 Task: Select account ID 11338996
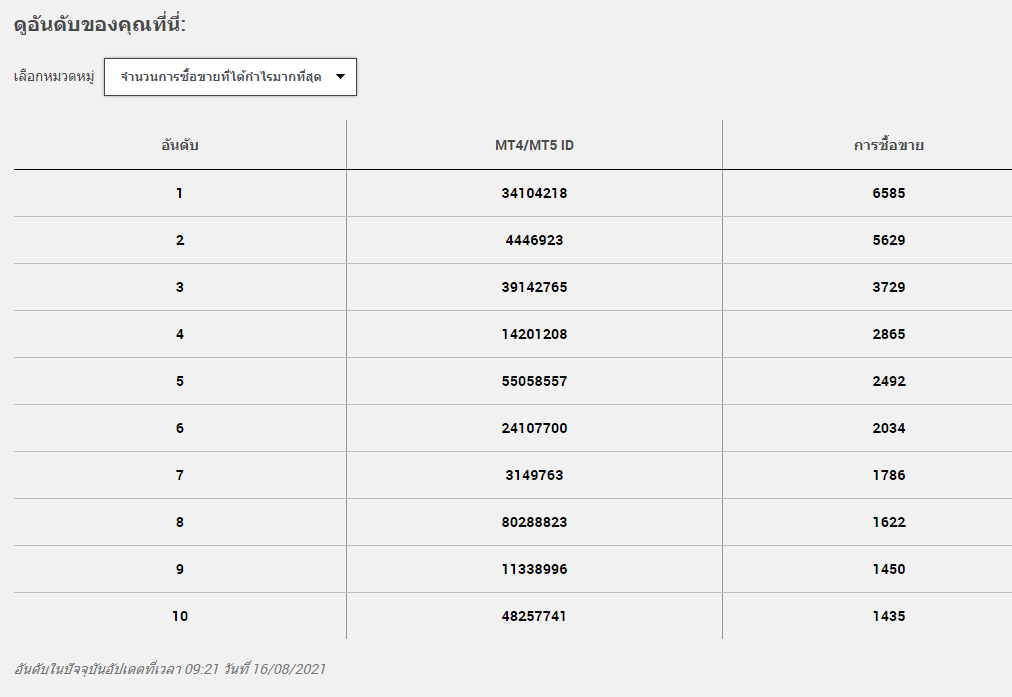tap(534, 569)
